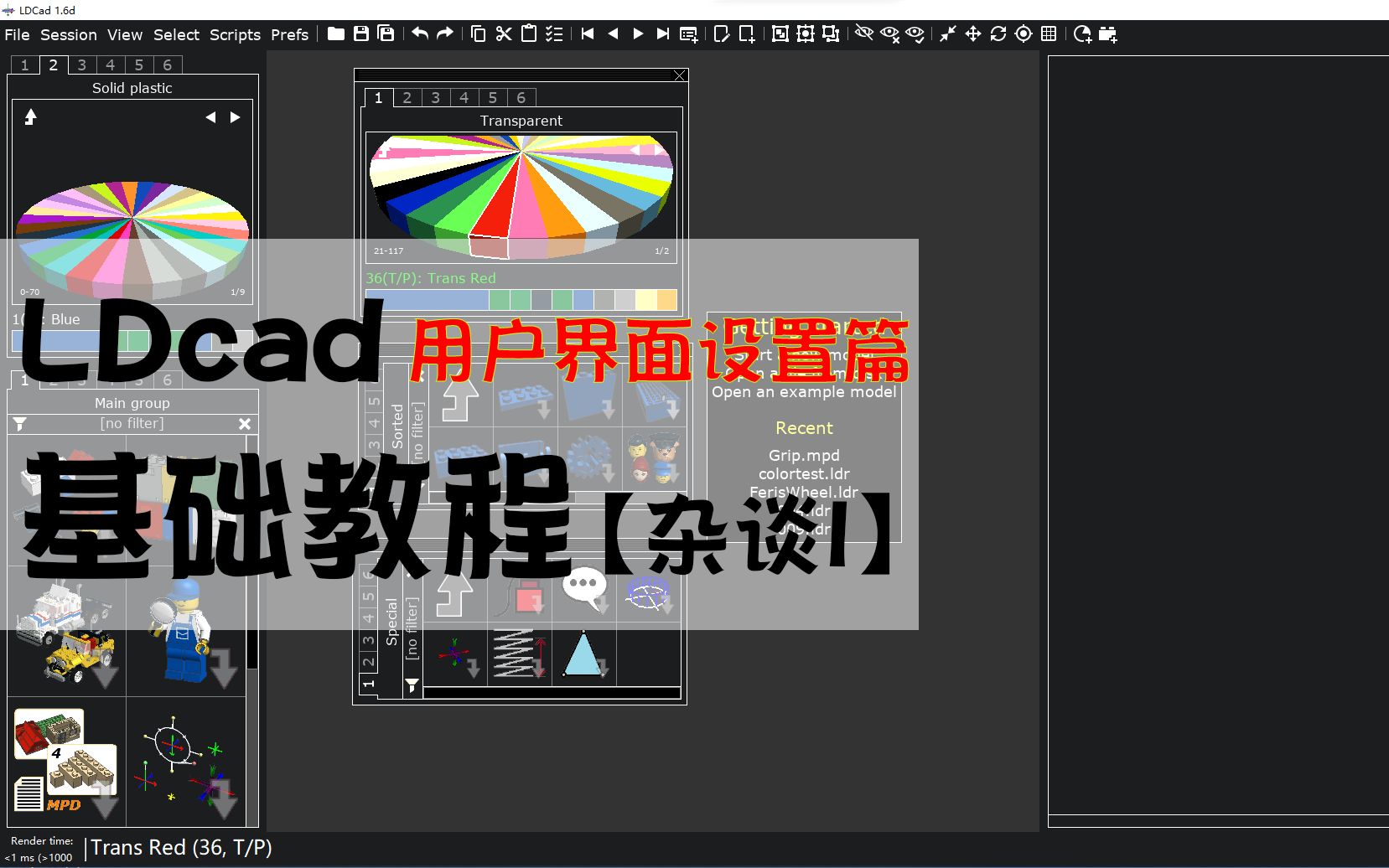Click the new submodel plus icon

point(747,34)
